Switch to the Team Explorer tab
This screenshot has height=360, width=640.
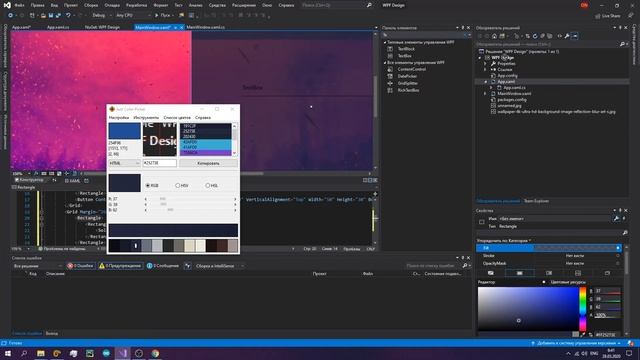[536, 201]
